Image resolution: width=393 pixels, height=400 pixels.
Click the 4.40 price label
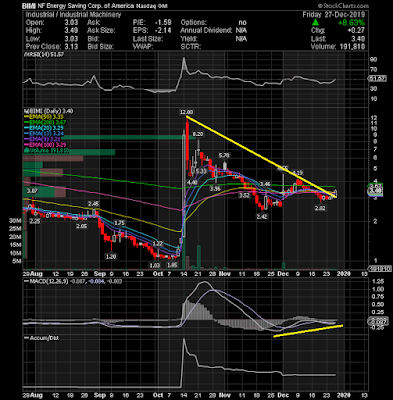192,182
